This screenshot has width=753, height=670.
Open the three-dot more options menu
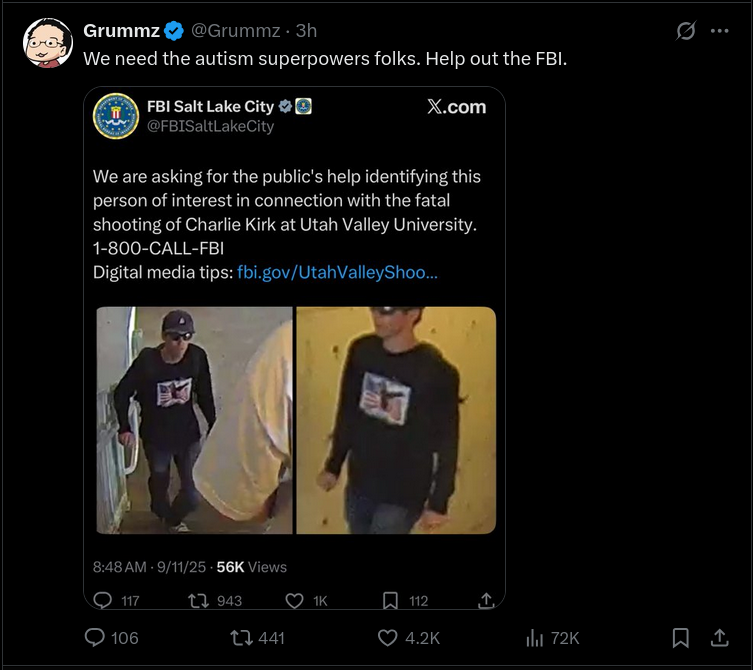point(719,31)
